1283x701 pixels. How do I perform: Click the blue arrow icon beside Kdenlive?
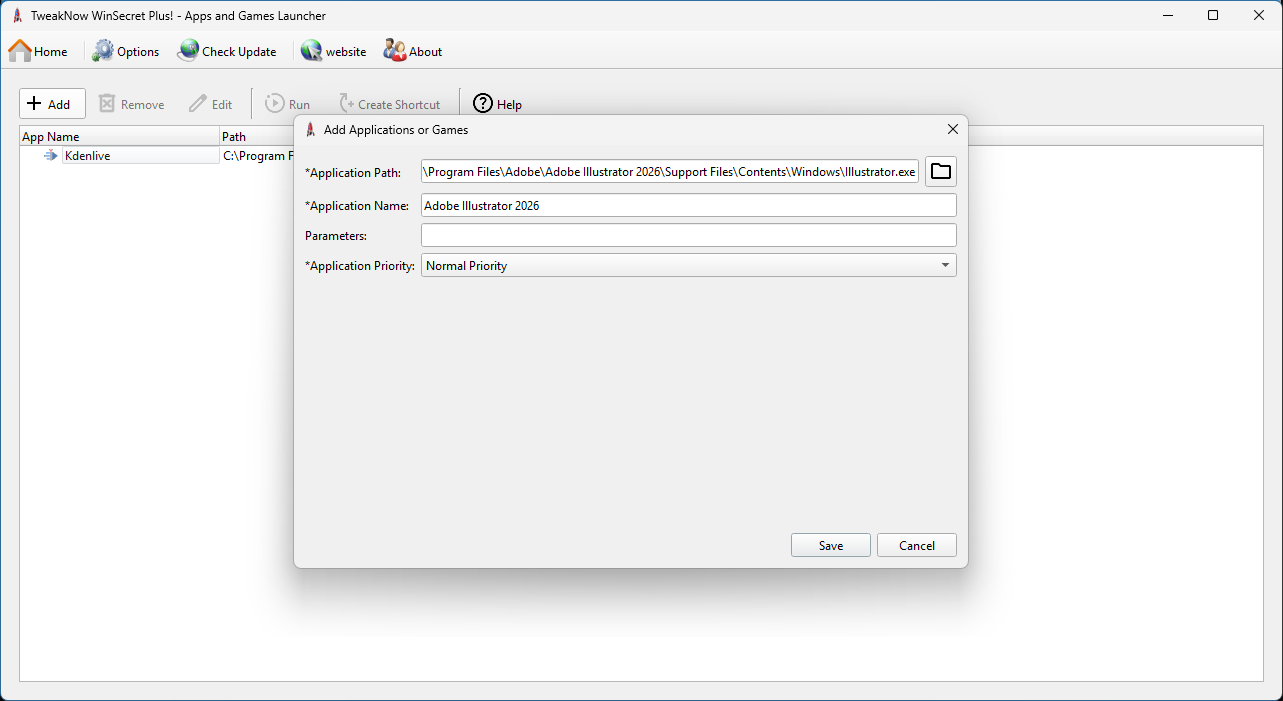click(x=51, y=156)
